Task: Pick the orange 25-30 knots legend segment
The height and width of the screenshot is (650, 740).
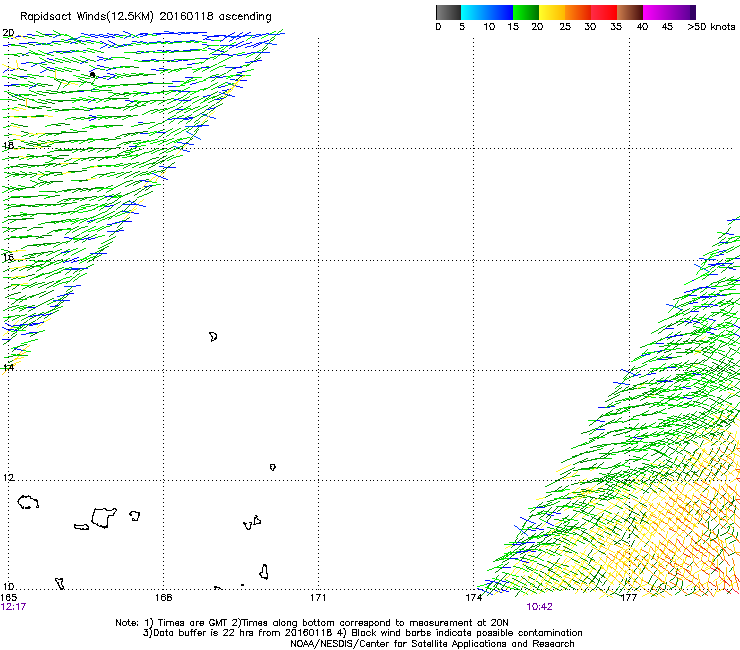Action: tap(578, 12)
